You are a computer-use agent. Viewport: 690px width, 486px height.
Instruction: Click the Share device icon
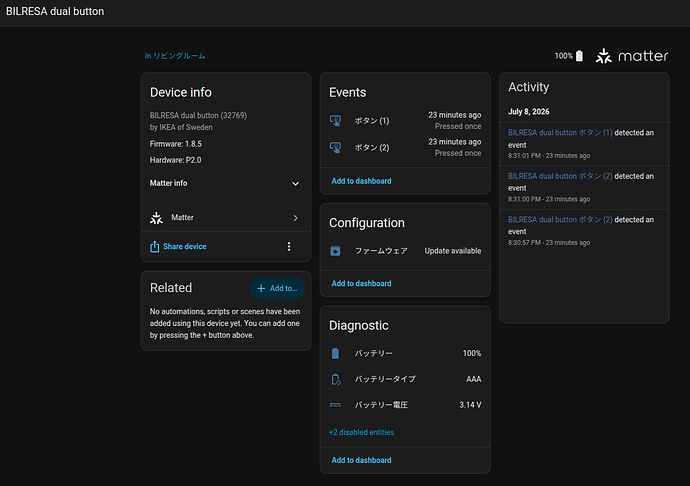154,247
